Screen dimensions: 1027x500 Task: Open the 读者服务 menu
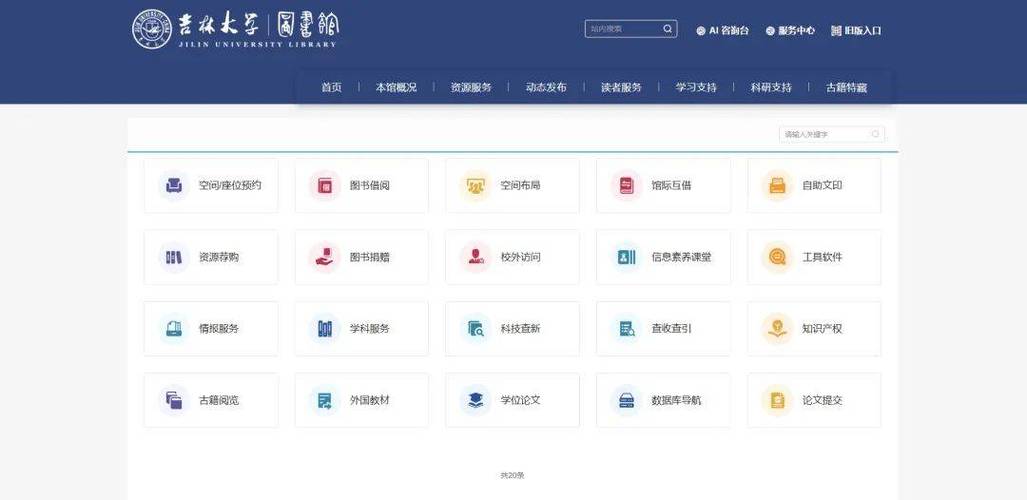(x=621, y=87)
